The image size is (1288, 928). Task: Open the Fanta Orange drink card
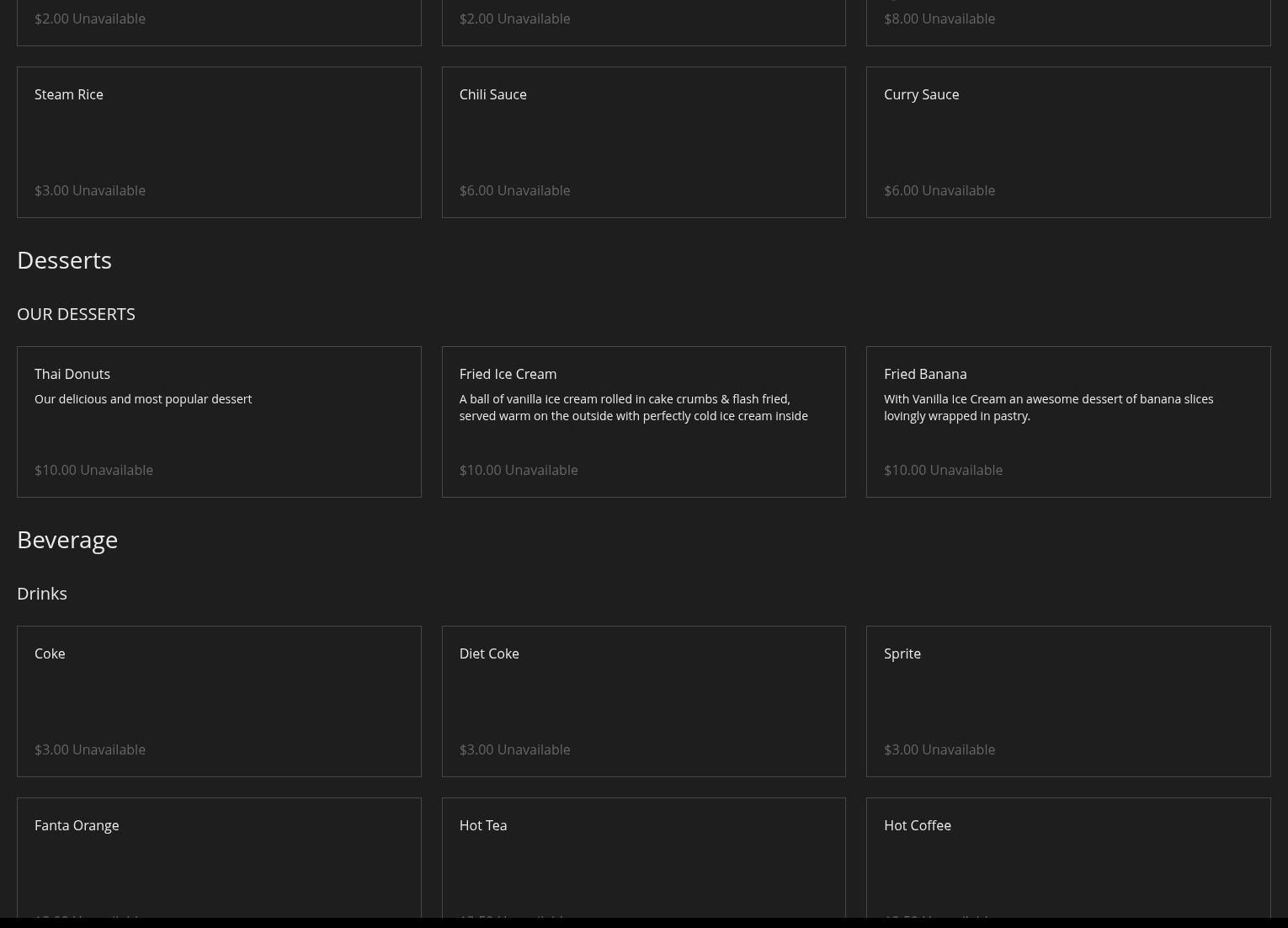pos(219,859)
